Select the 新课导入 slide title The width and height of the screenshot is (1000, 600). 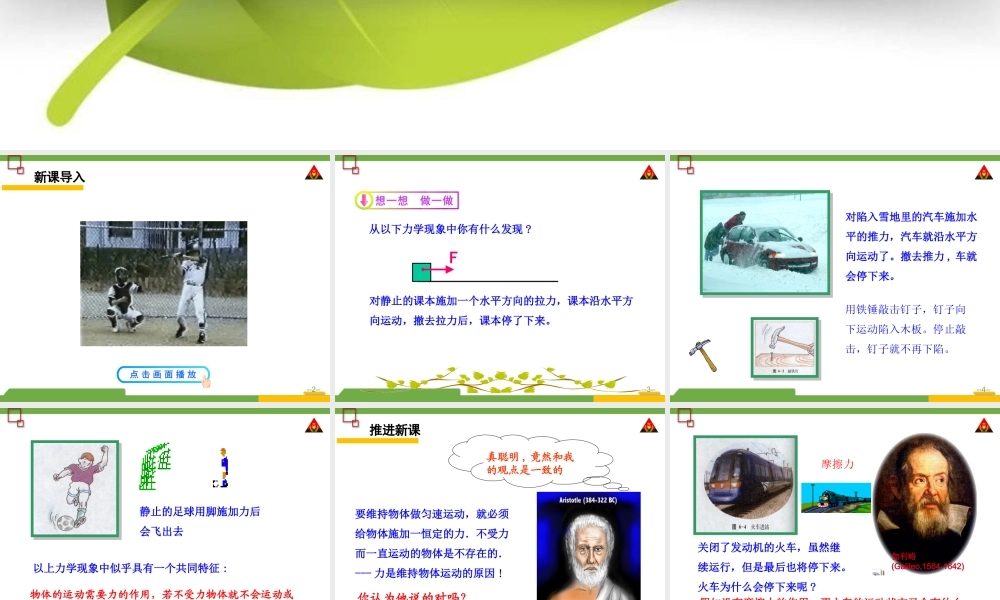pos(59,177)
